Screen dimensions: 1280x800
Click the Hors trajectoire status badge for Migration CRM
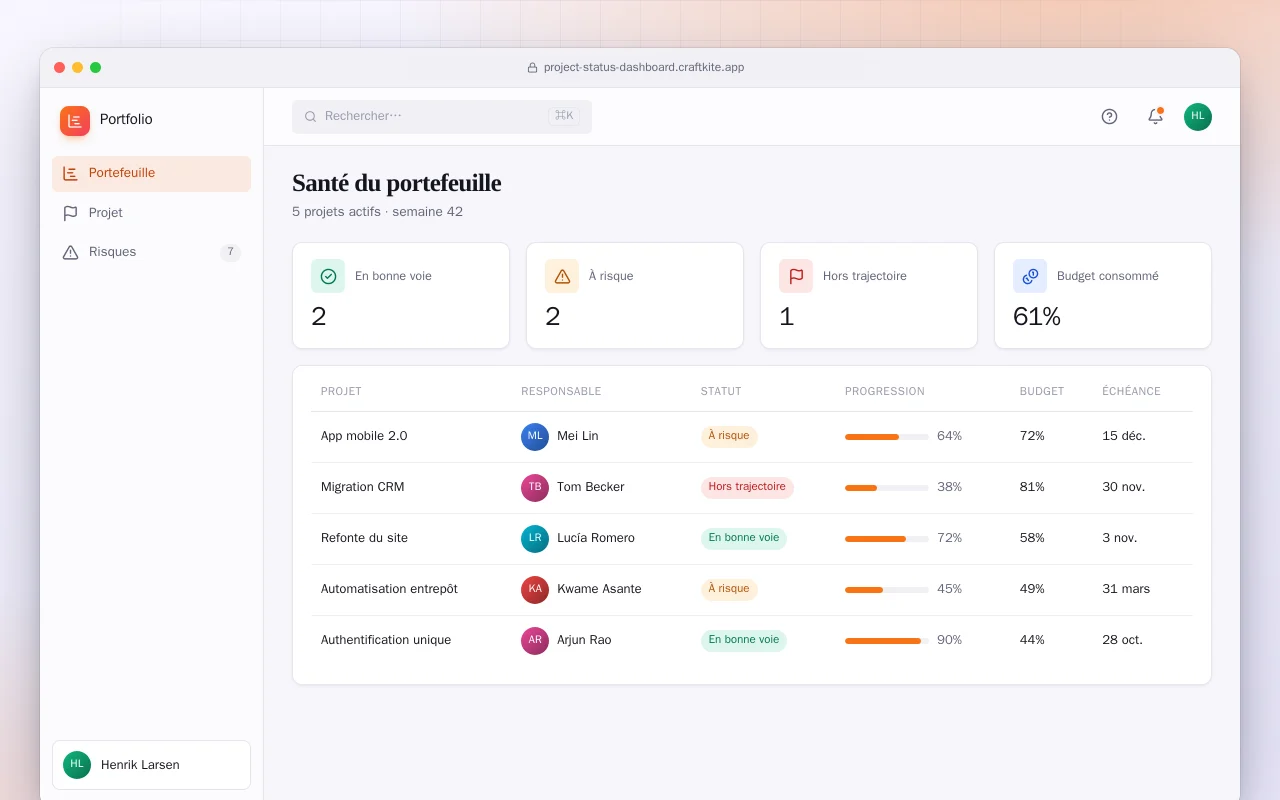747,487
